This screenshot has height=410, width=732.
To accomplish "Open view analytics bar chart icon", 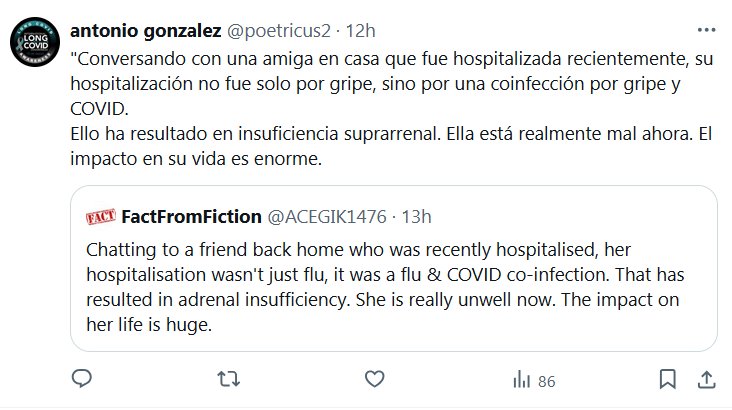I will click(521, 379).
